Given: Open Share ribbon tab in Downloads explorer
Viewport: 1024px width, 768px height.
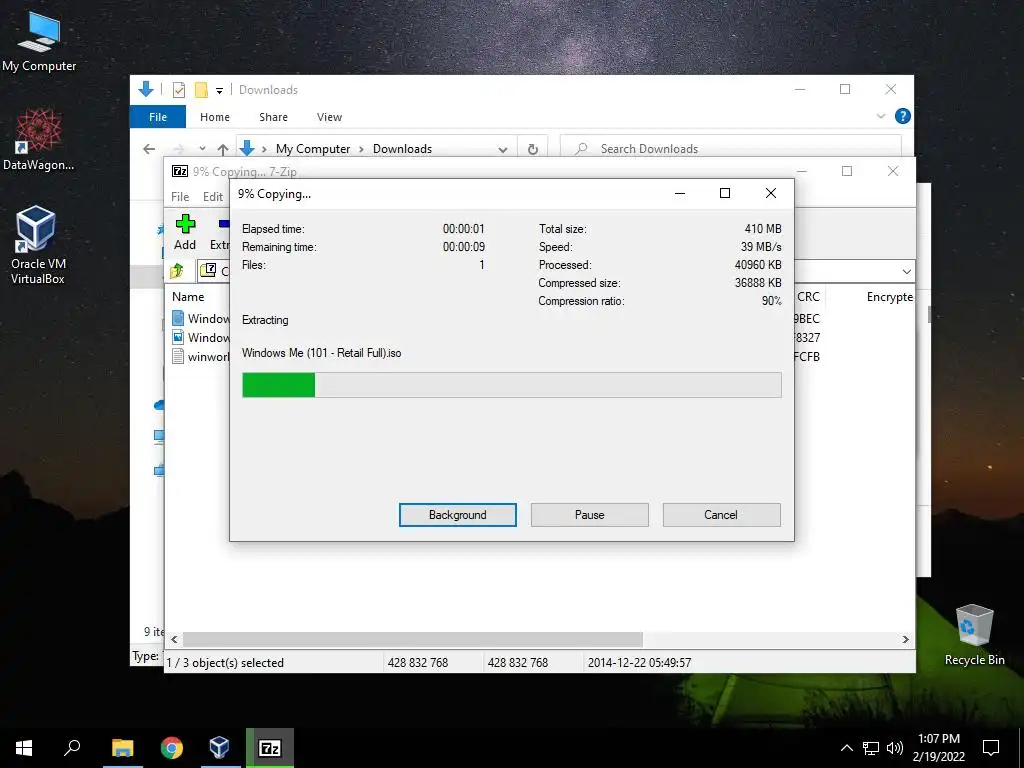Looking at the screenshot, I should coord(273,117).
